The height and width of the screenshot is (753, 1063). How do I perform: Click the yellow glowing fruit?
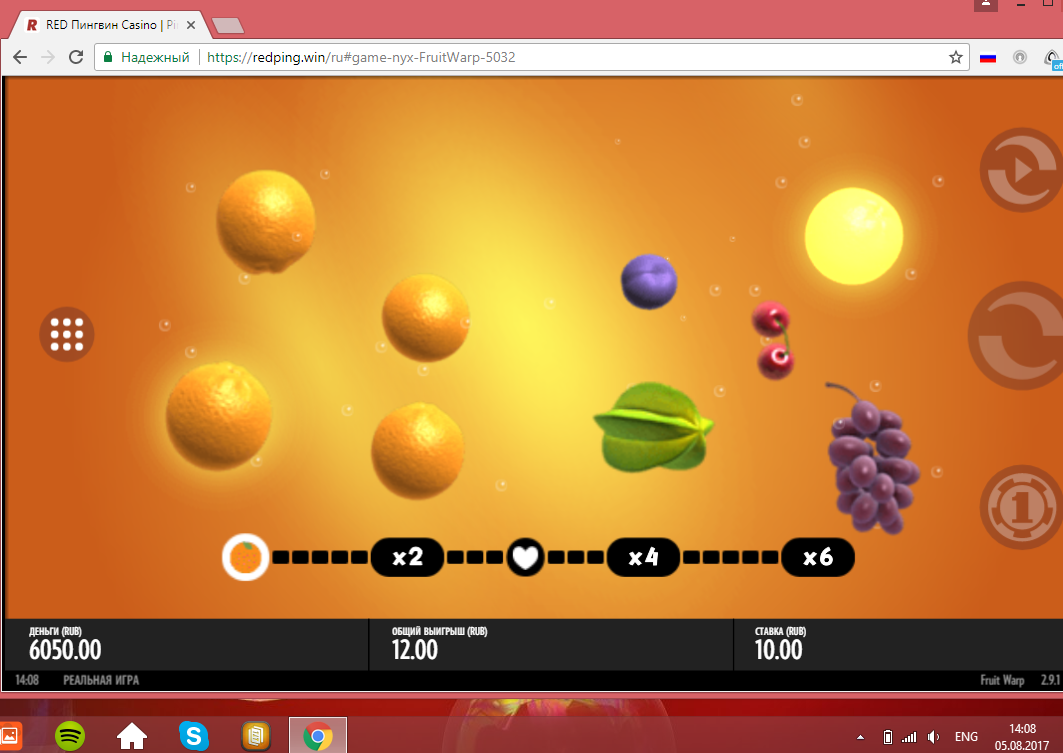coord(854,236)
